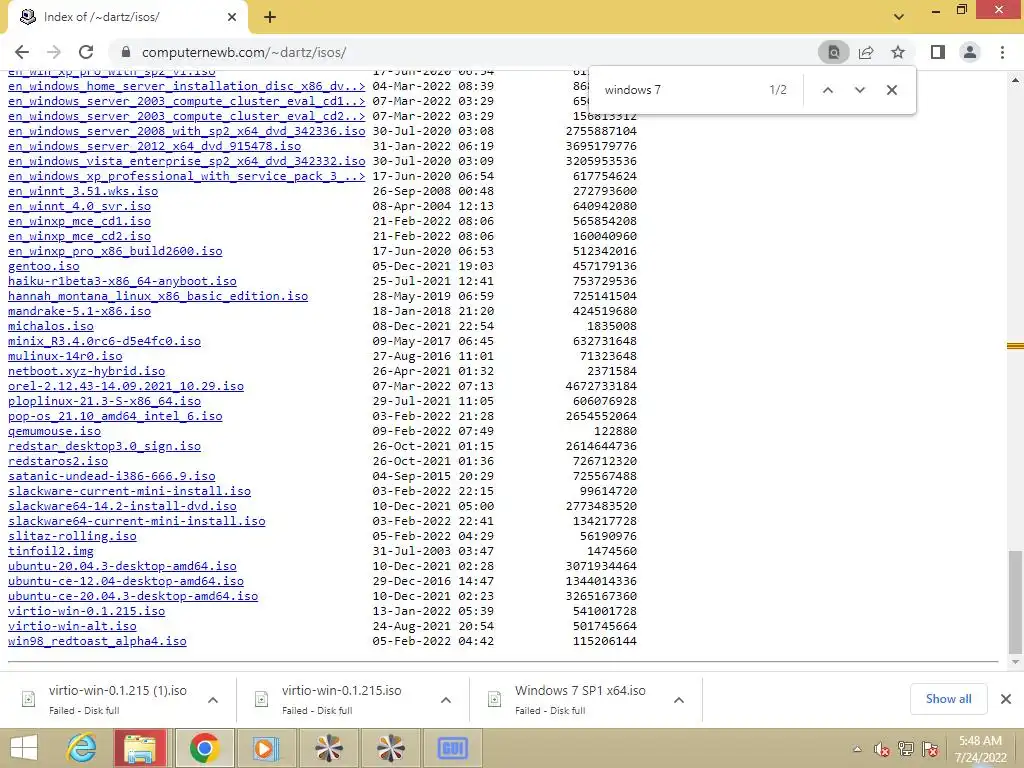
Task: Click the Chrome taskbar icon
Action: 204,748
